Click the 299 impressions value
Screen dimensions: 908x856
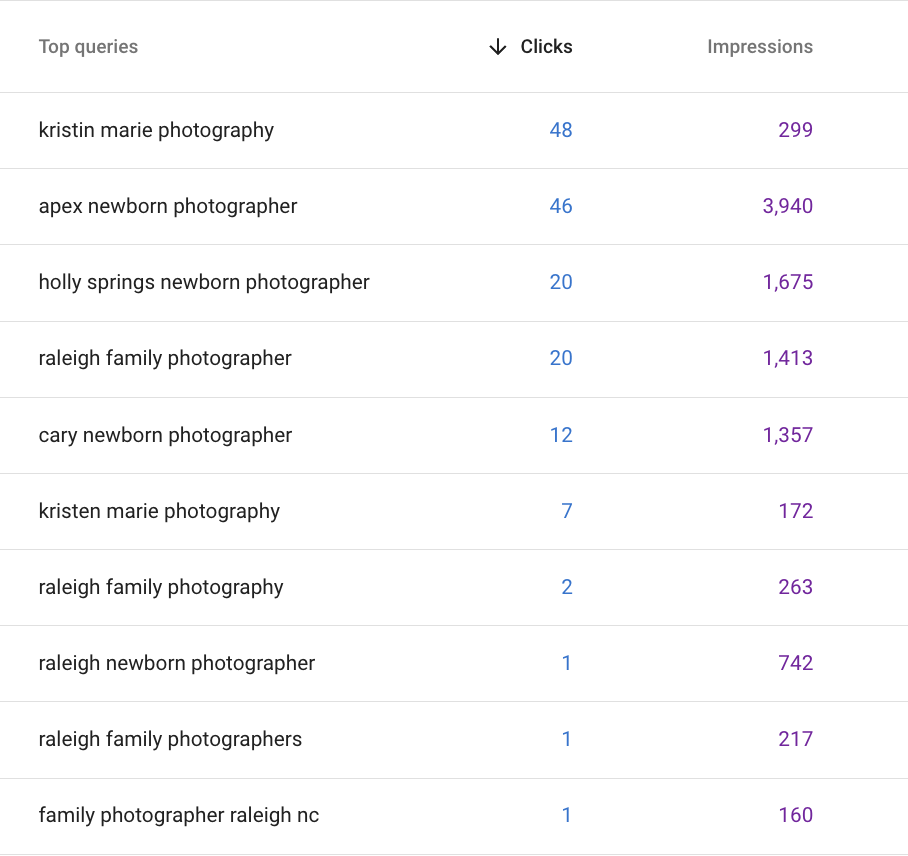coord(795,130)
